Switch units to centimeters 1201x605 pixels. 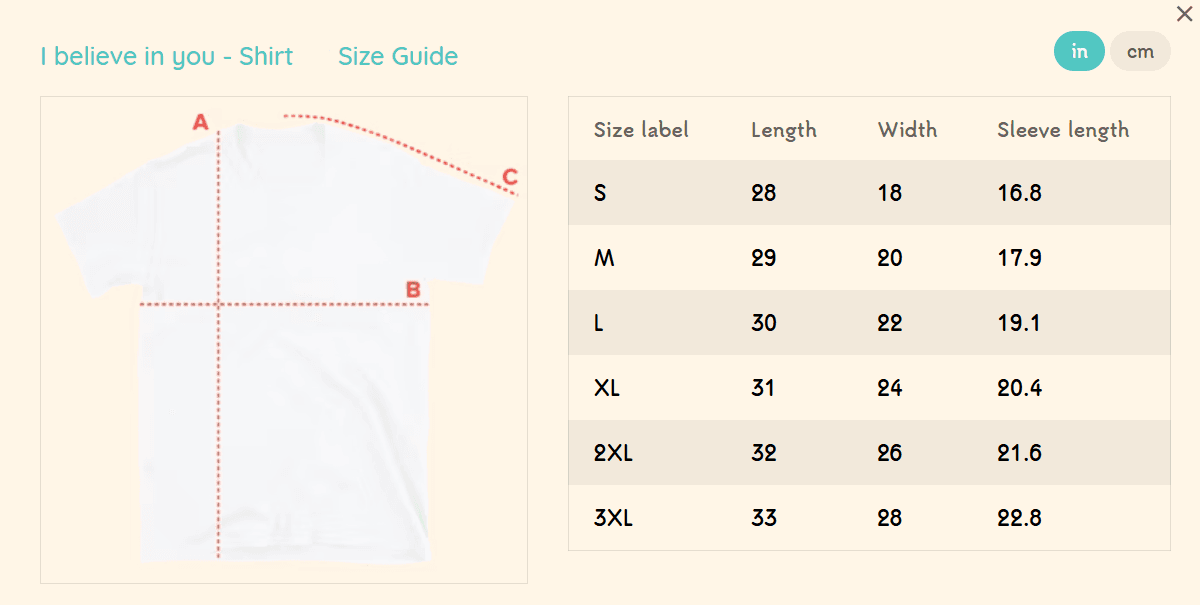click(x=1140, y=52)
